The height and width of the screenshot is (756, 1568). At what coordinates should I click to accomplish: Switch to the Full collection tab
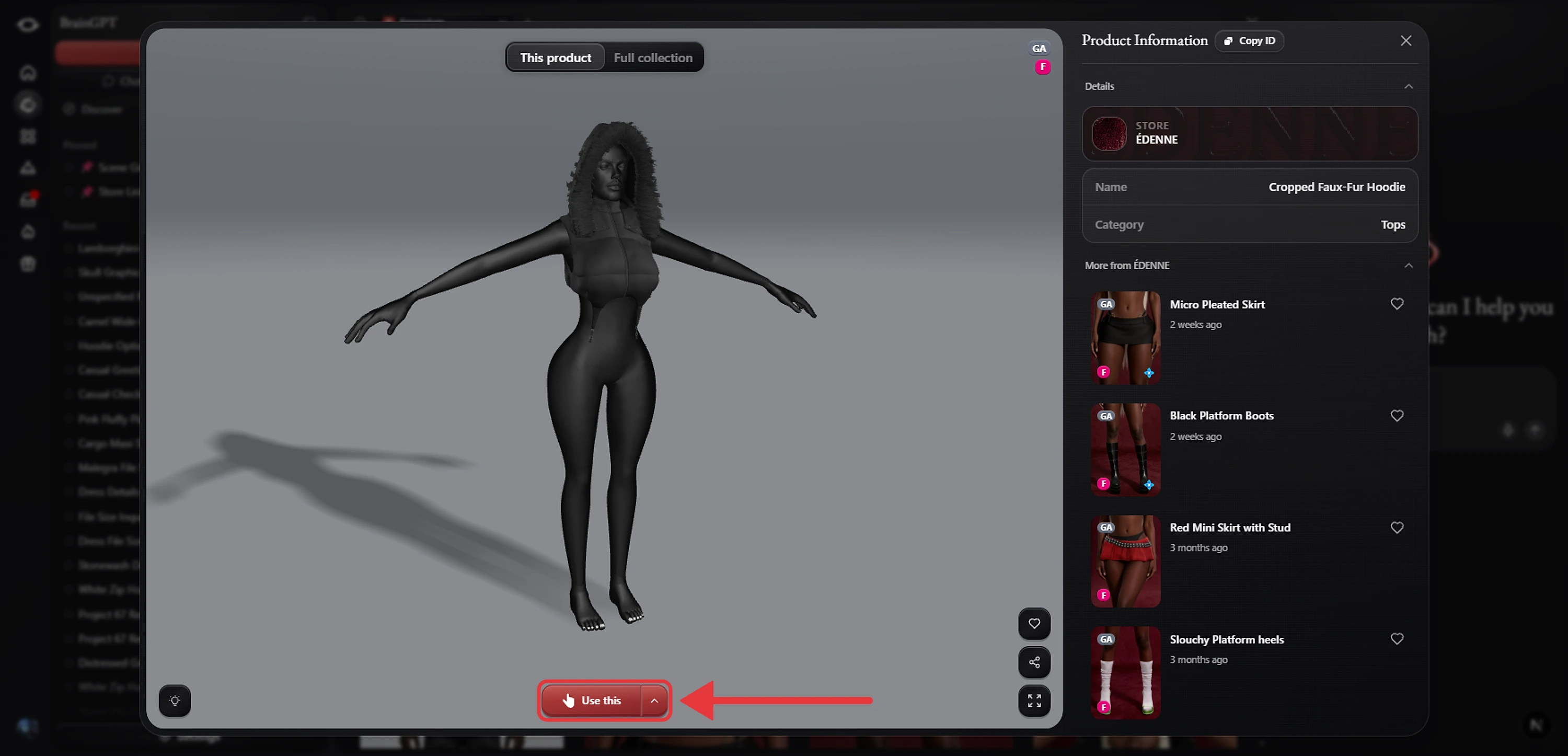pos(653,57)
